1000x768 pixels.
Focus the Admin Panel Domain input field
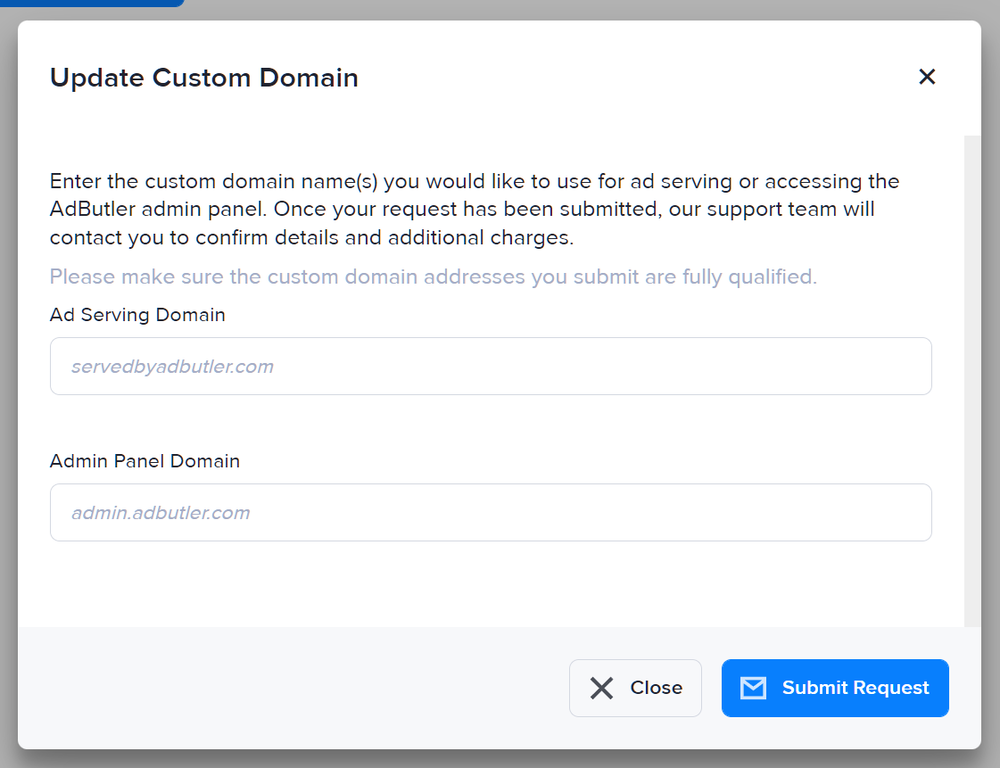pyautogui.click(x=490, y=512)
